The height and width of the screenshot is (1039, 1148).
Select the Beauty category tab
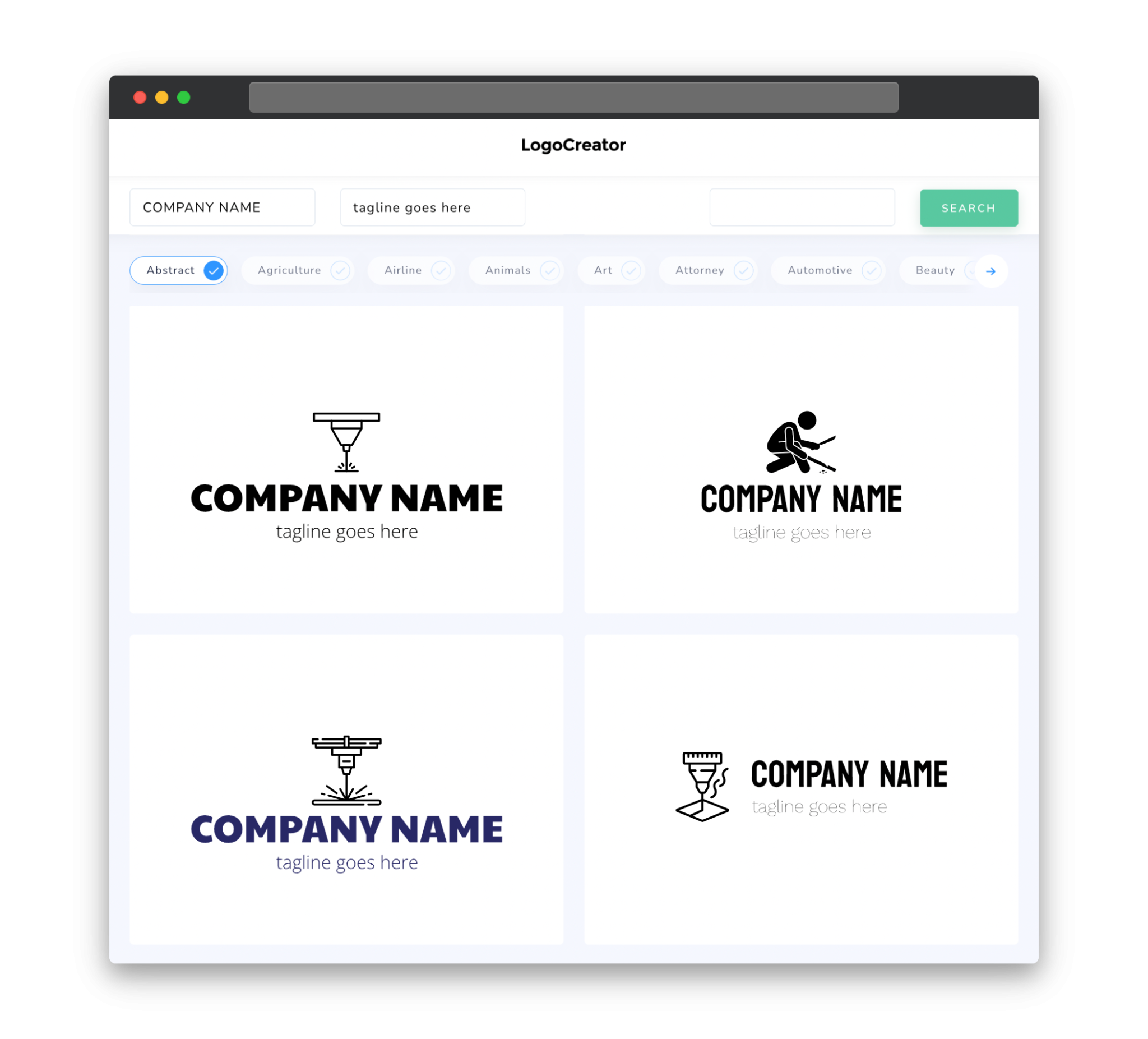[x=936, y=270]
